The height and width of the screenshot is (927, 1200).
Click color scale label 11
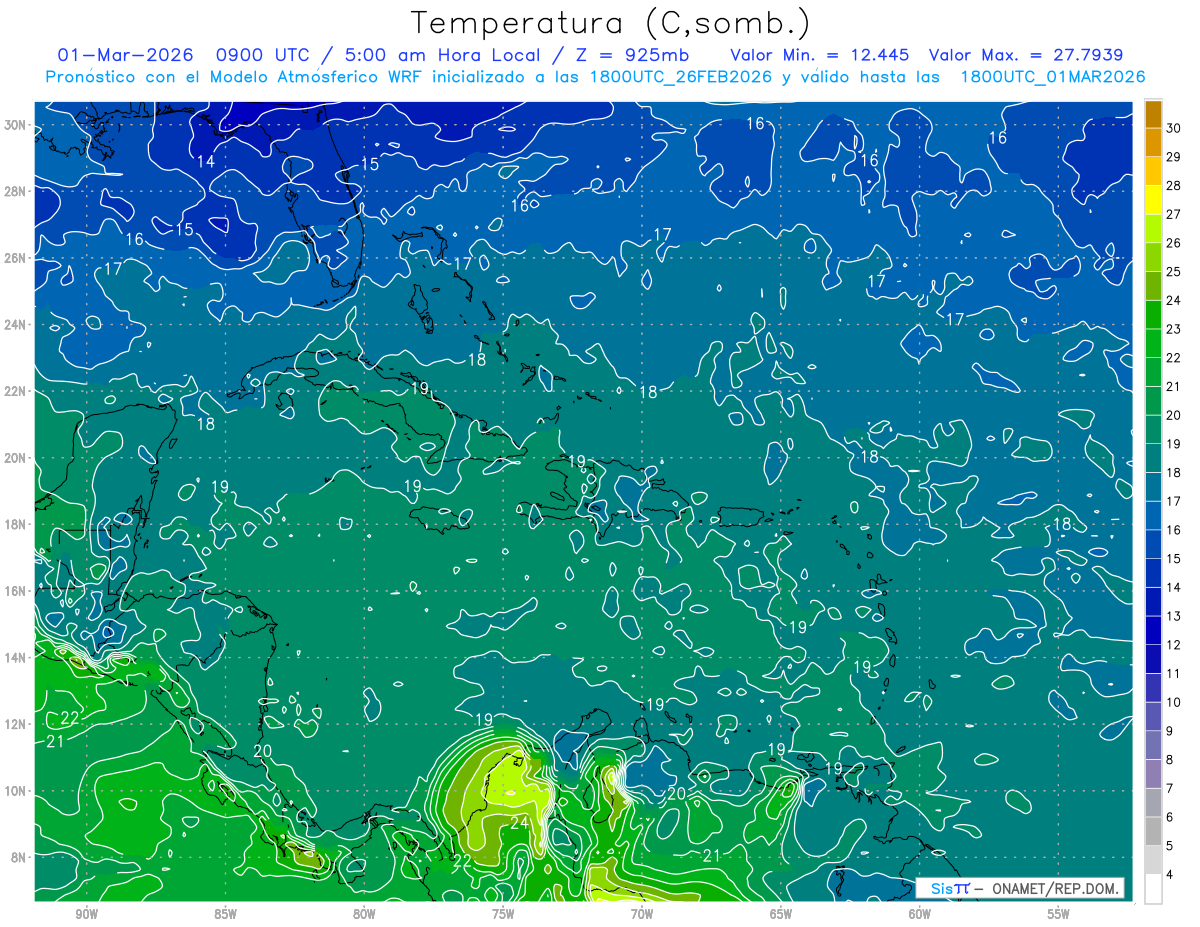click(1174, 674)
